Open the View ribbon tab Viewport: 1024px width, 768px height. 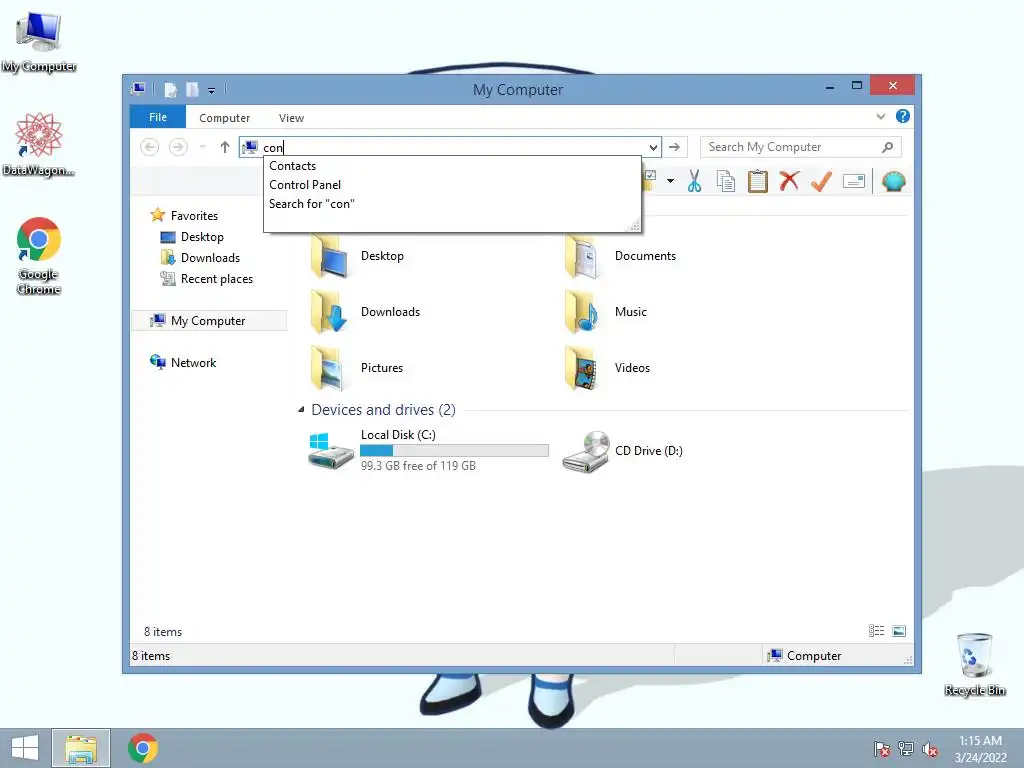tap(291, 118)
